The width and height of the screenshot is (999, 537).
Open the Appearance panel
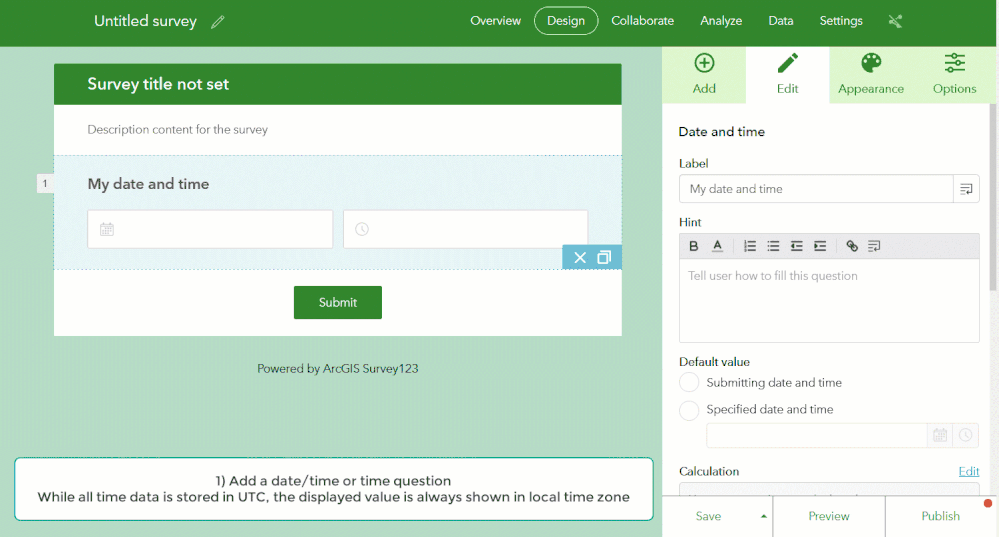coord(870,74)
